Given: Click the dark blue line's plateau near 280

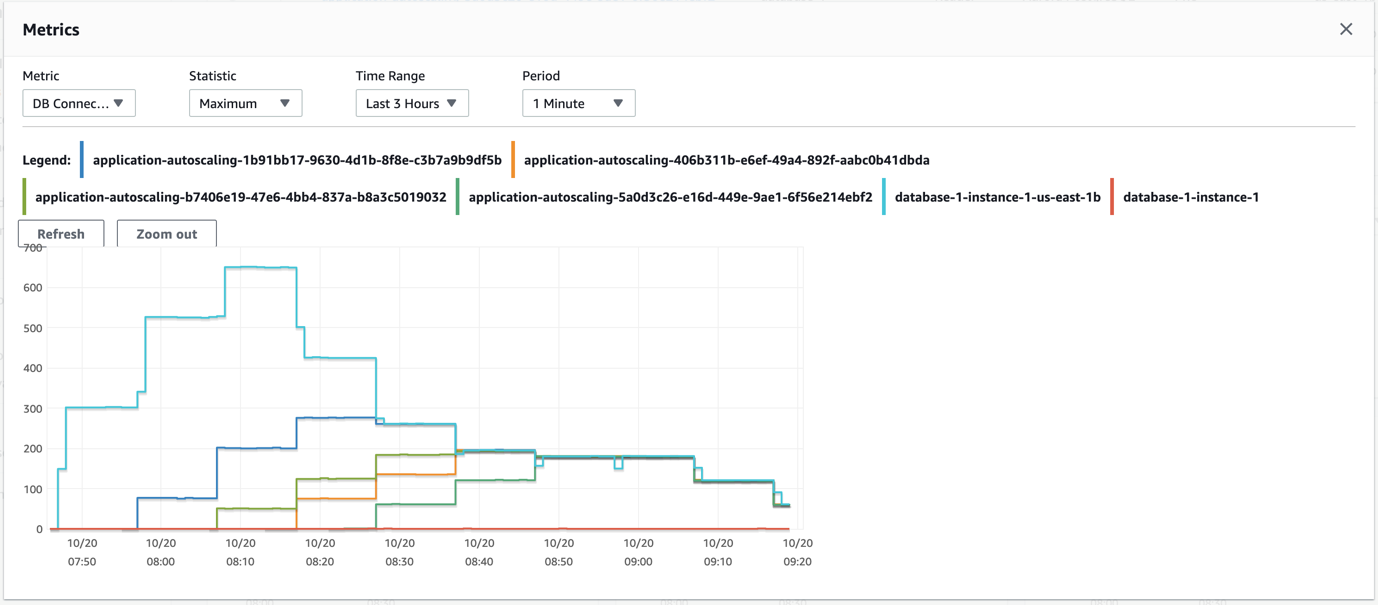Looking at the screenshot, I should (336, 418).
